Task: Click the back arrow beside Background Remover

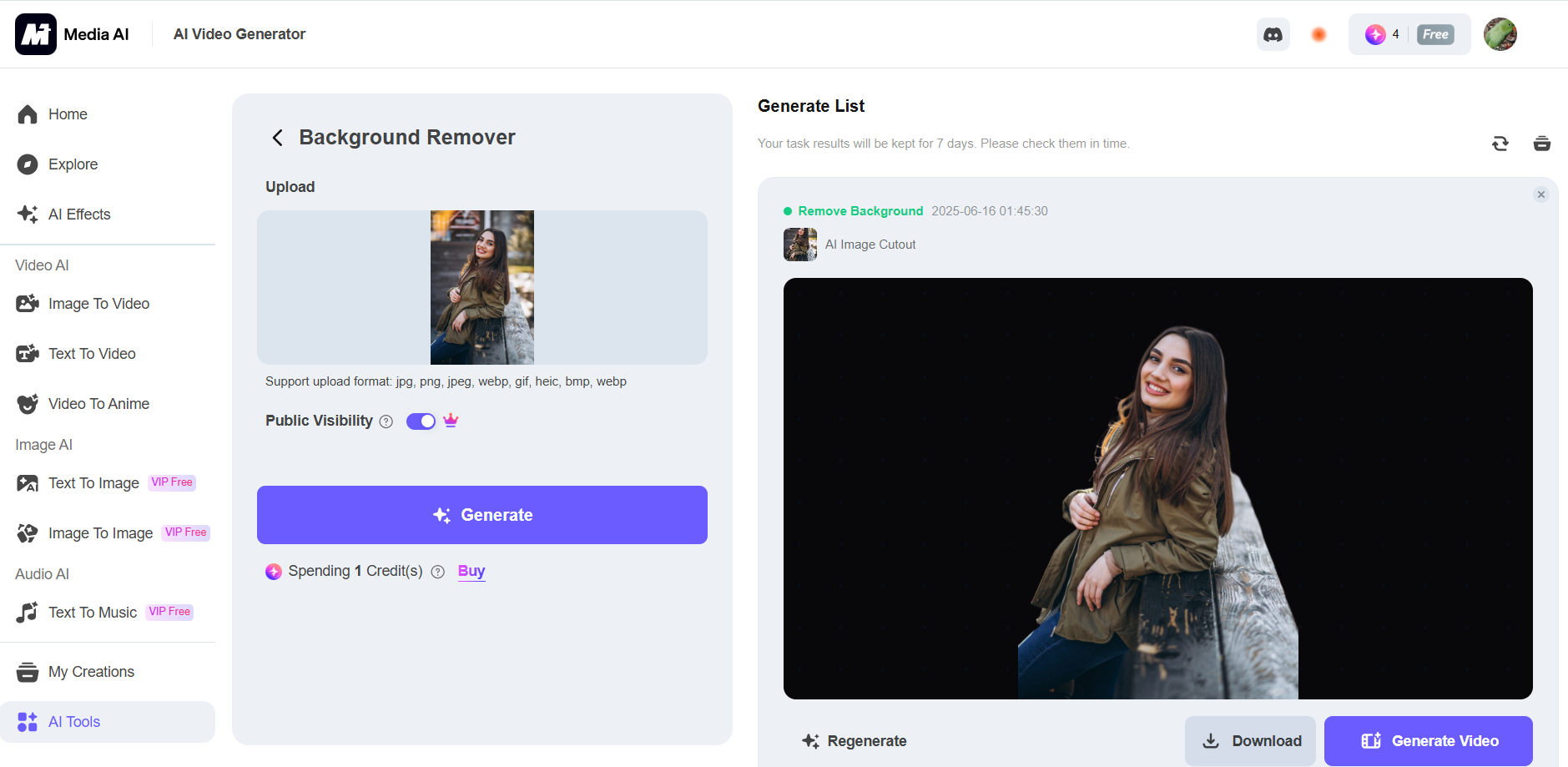Action: click(277, 137)
